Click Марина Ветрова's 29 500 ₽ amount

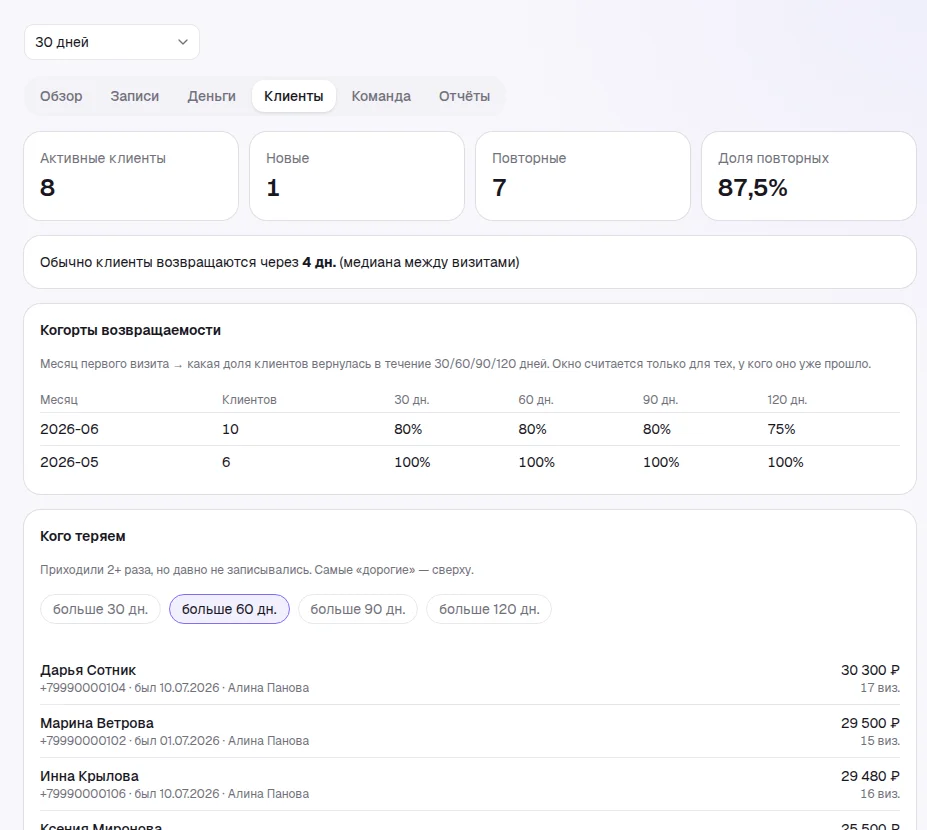coord(870,723)
